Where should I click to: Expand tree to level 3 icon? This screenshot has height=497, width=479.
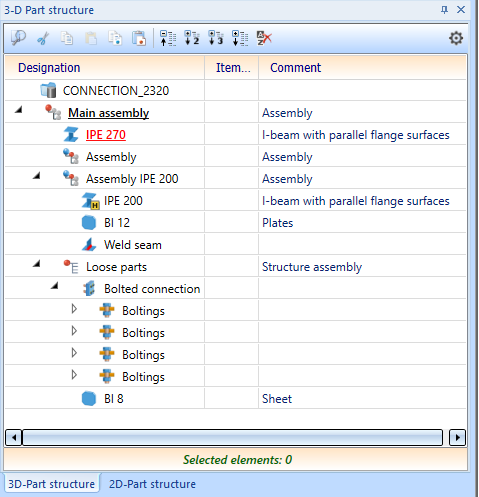coord(216,38)
